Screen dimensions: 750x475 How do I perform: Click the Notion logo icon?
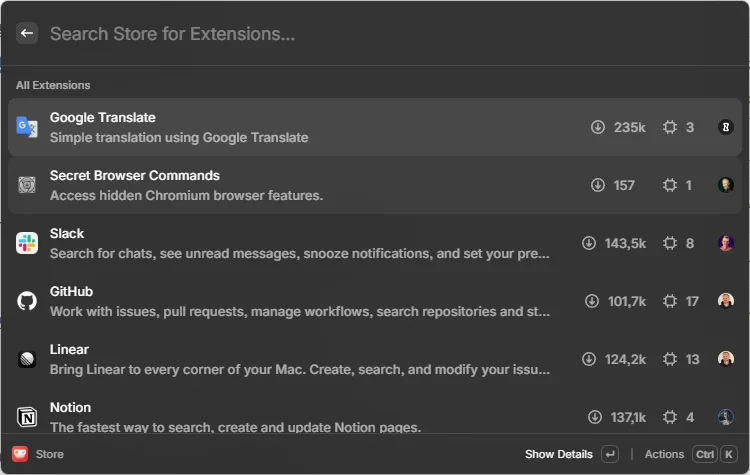pos(27,417)
